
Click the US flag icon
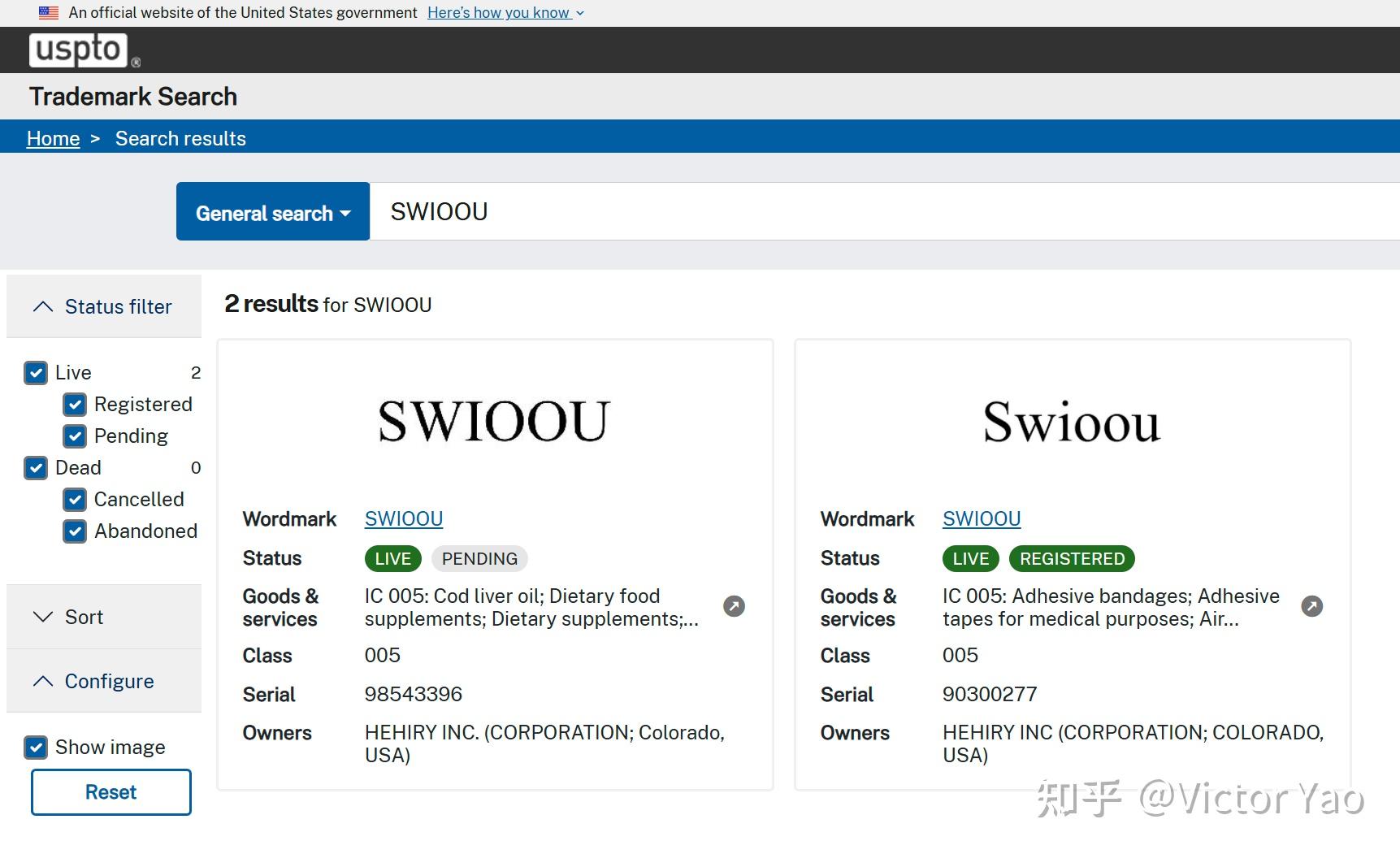pyautogui.click(x=48, y=12)
